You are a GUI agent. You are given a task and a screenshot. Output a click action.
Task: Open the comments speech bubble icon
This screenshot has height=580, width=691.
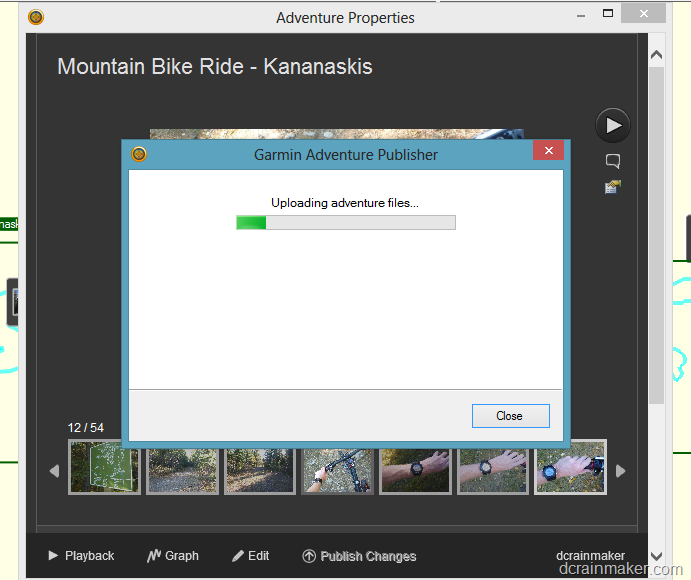click(613, 161)
